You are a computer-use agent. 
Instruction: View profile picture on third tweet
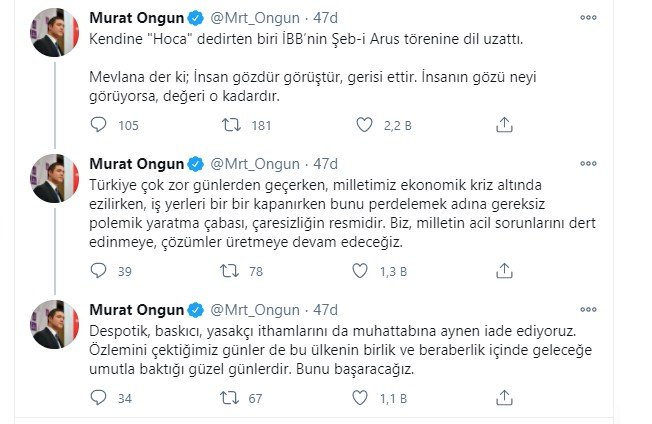[54, 324]
